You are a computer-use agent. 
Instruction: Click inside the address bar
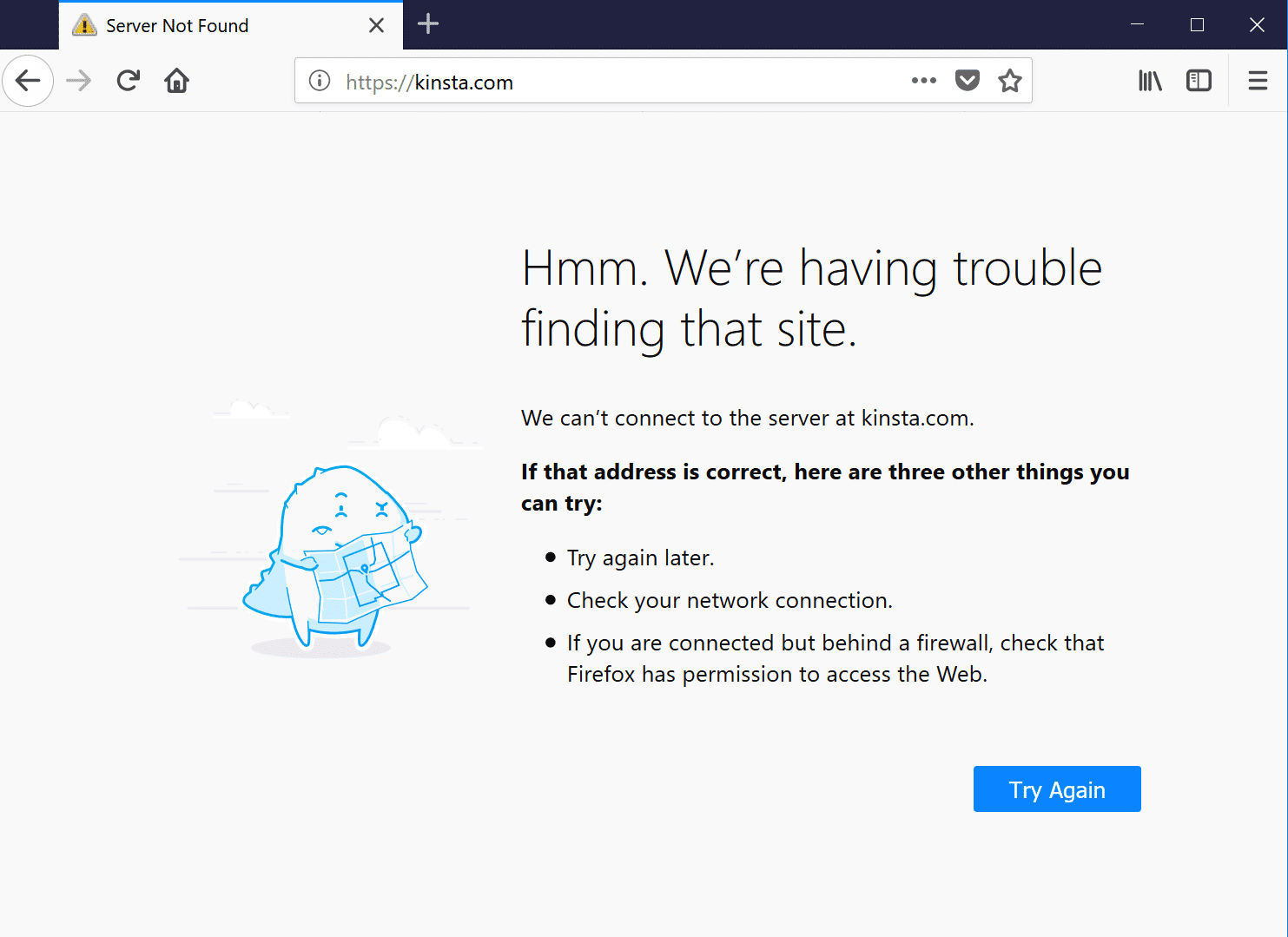(608, 81)
